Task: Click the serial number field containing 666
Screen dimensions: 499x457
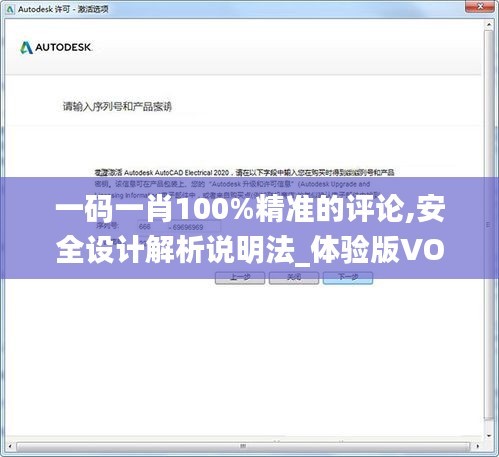Action: [152, 227]
